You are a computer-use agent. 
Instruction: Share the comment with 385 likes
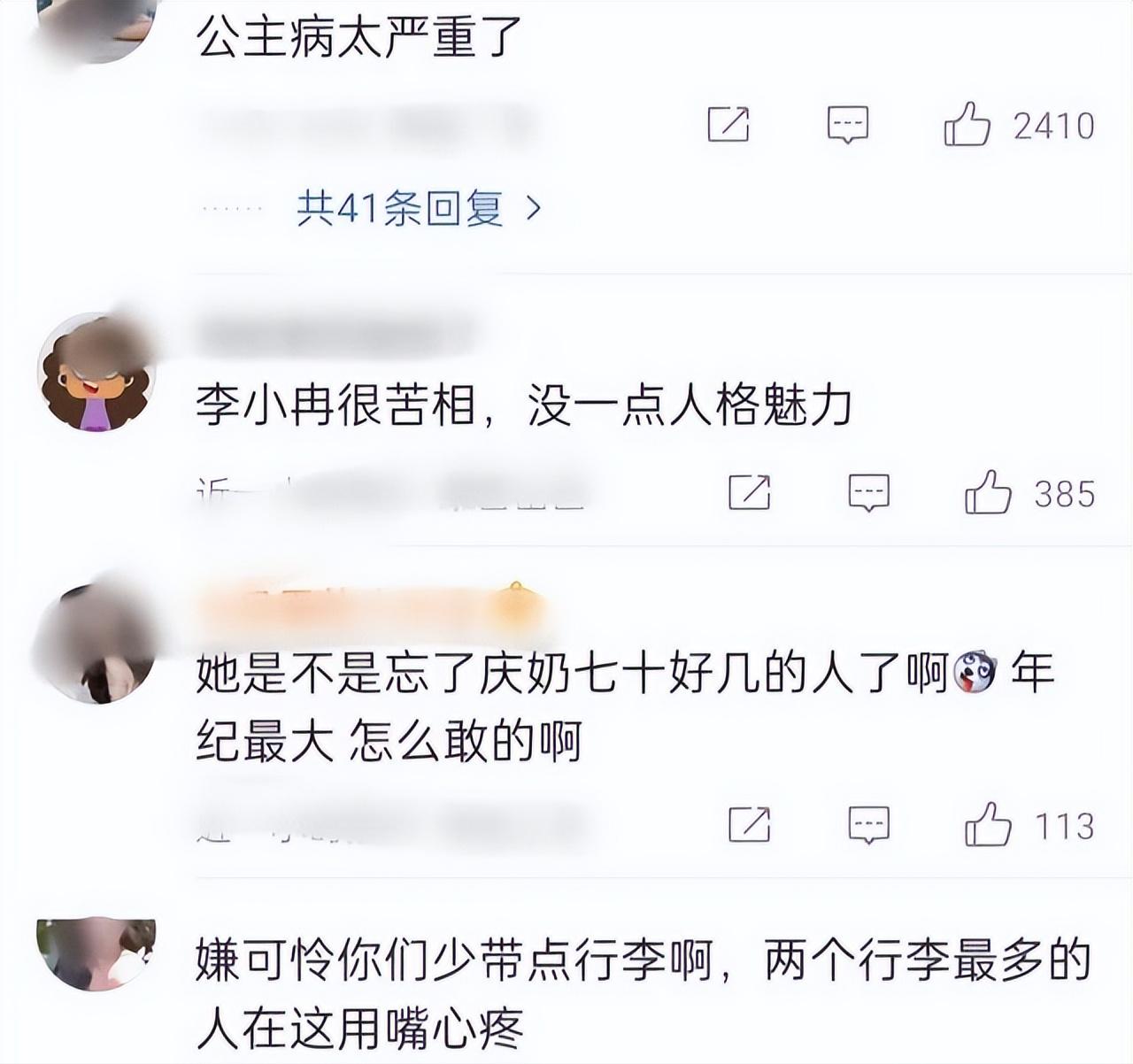749,492
